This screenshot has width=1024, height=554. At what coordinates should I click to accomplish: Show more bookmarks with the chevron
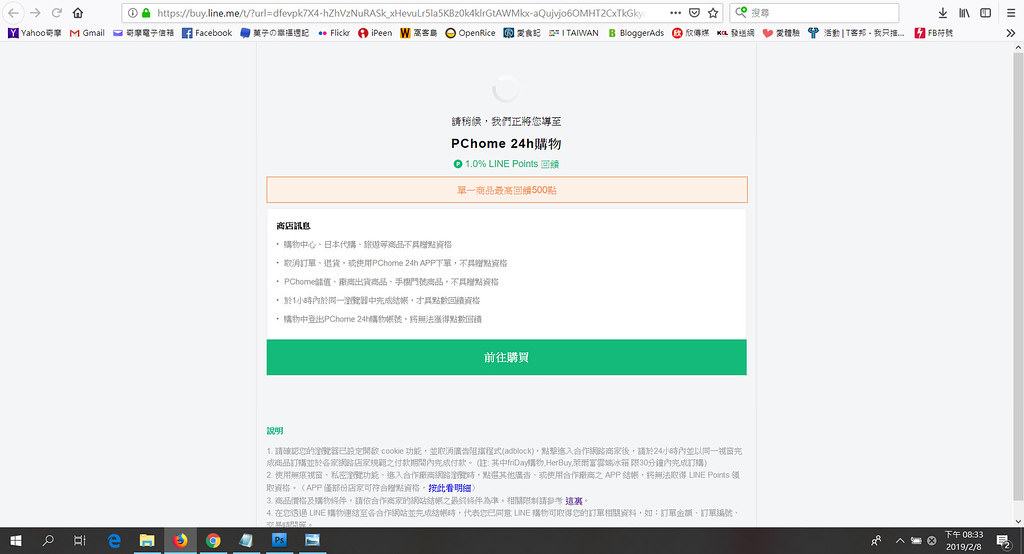(x=1010, y=33)
